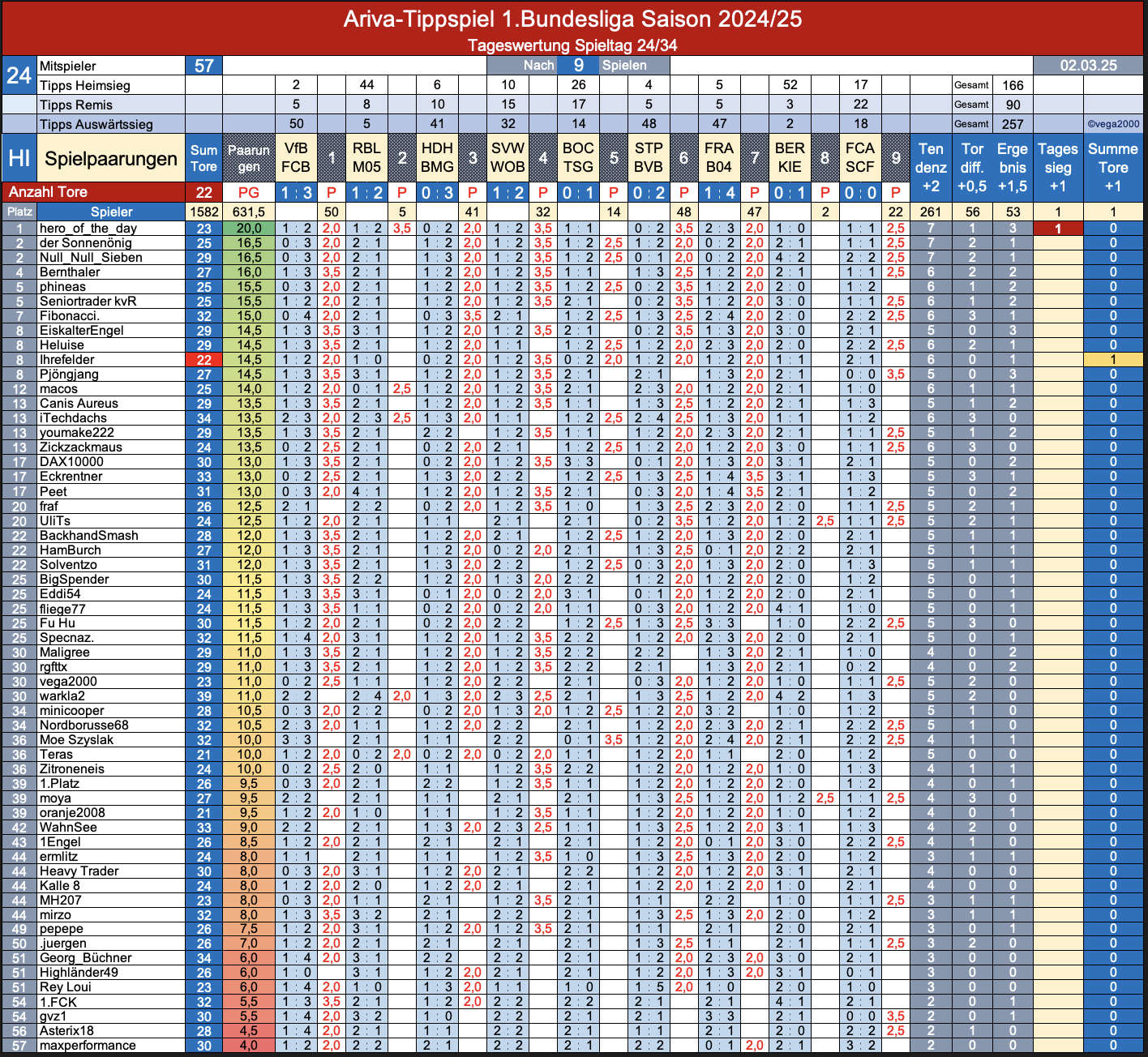The height and width of the screenshot is (1057, 1148).
Task: Select the 'BOC TSG' match header
Action: tap(578, 158)
